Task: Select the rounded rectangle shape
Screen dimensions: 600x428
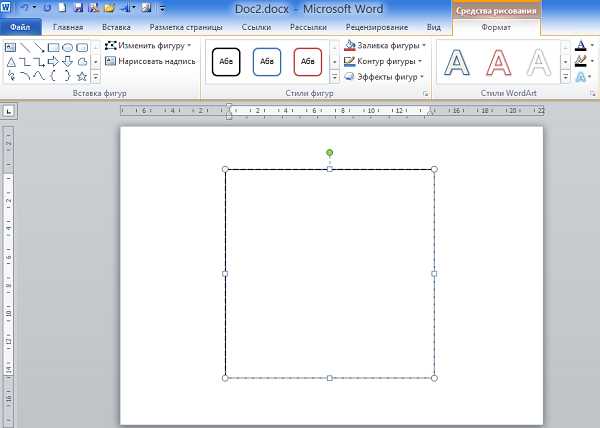Action: tap(82, 47)
